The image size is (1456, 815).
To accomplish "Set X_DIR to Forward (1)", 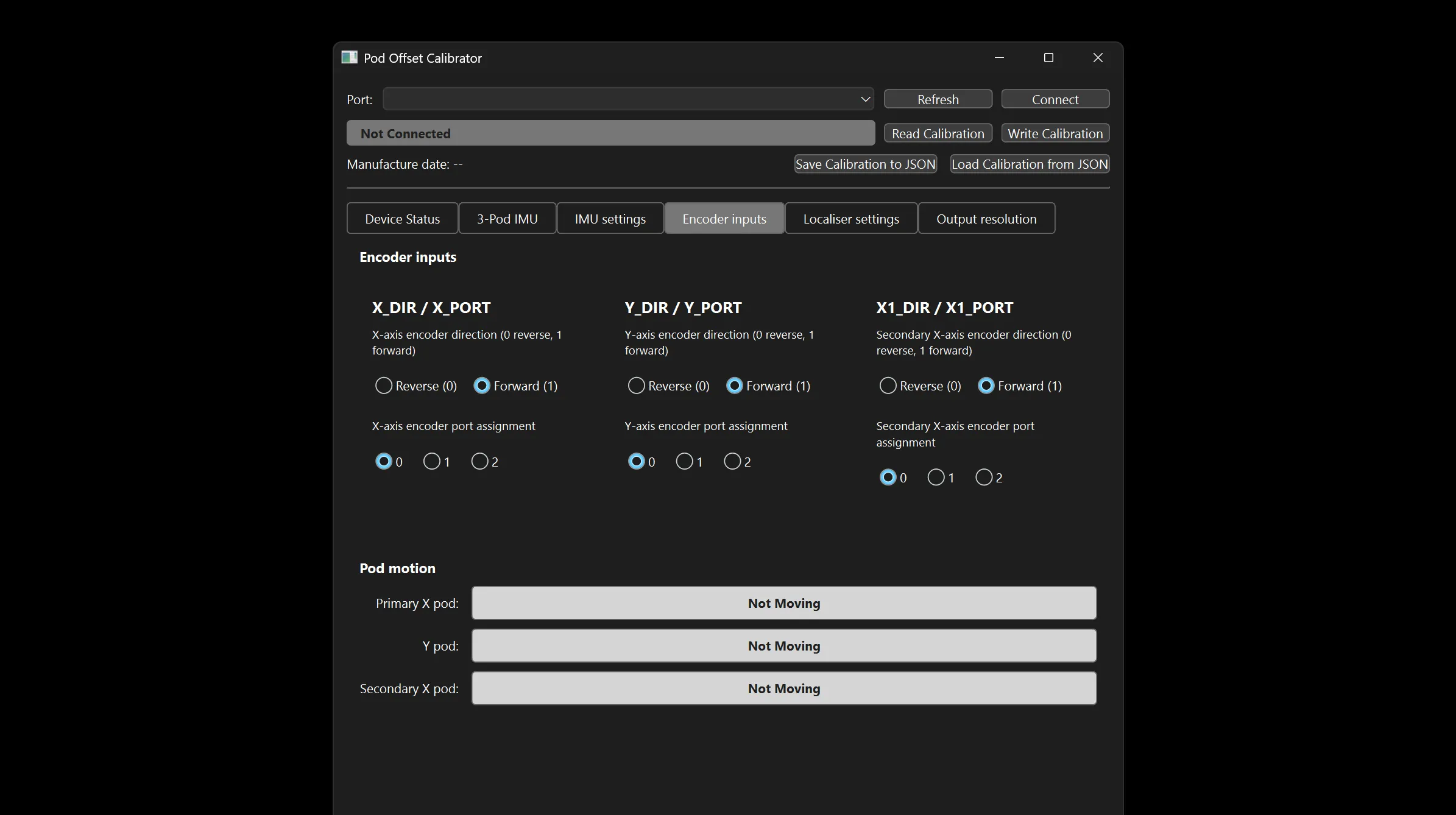I will coord(515,386).
